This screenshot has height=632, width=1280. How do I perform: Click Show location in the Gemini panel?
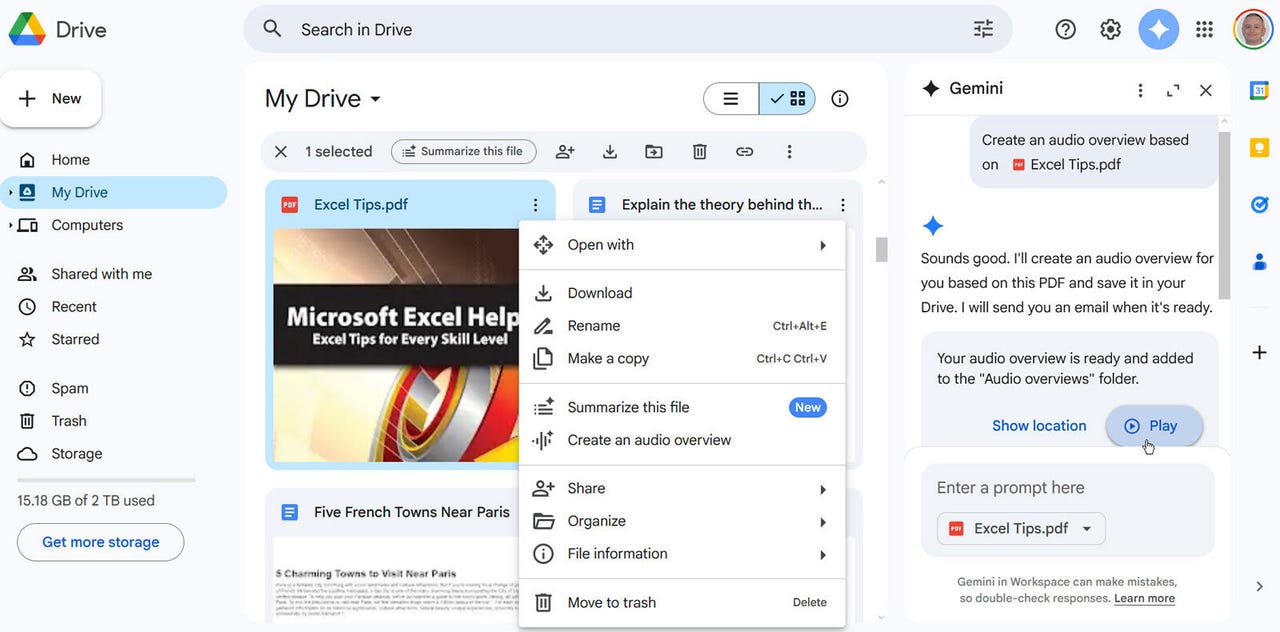point(1039,425)
